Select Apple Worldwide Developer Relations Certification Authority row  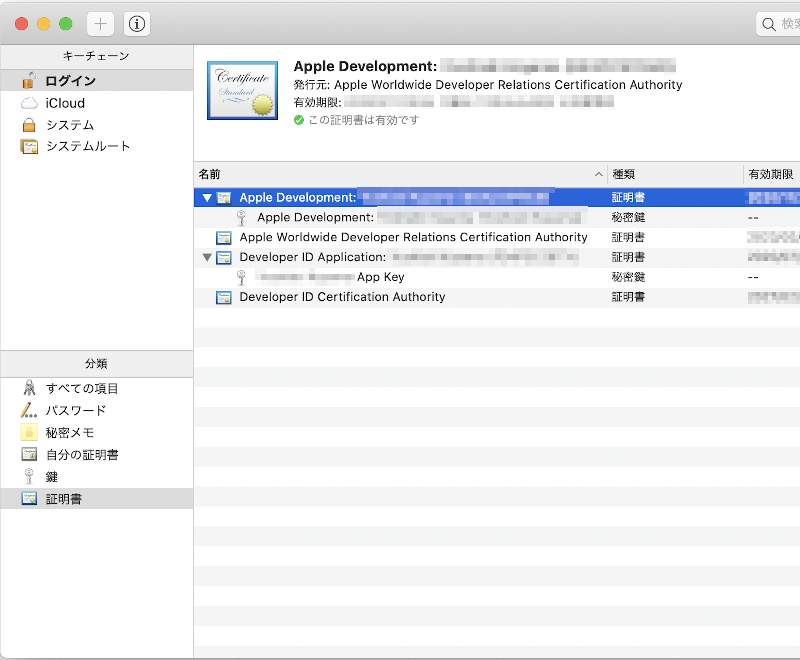click(x=413, y=237)
